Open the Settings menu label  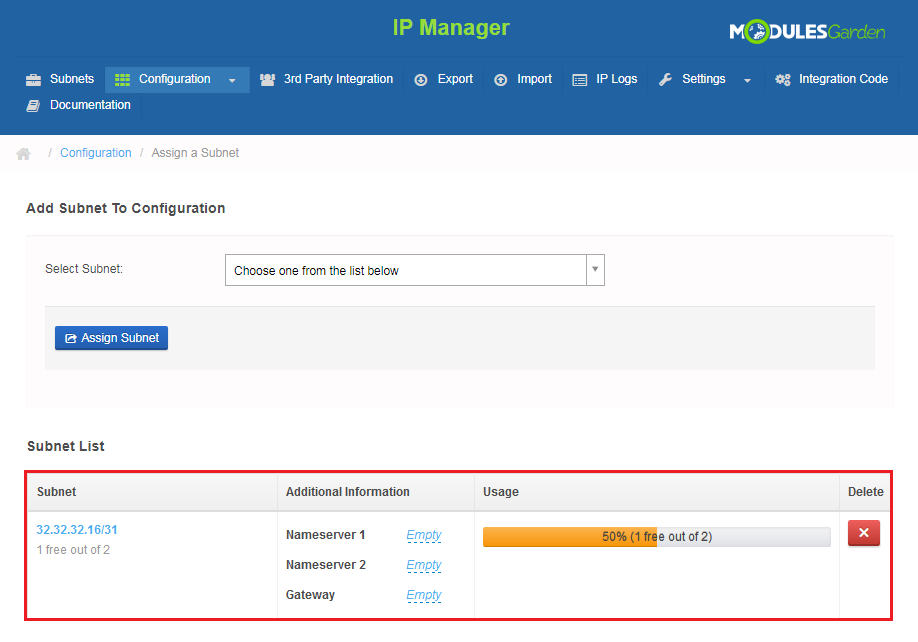coord(704,79)
